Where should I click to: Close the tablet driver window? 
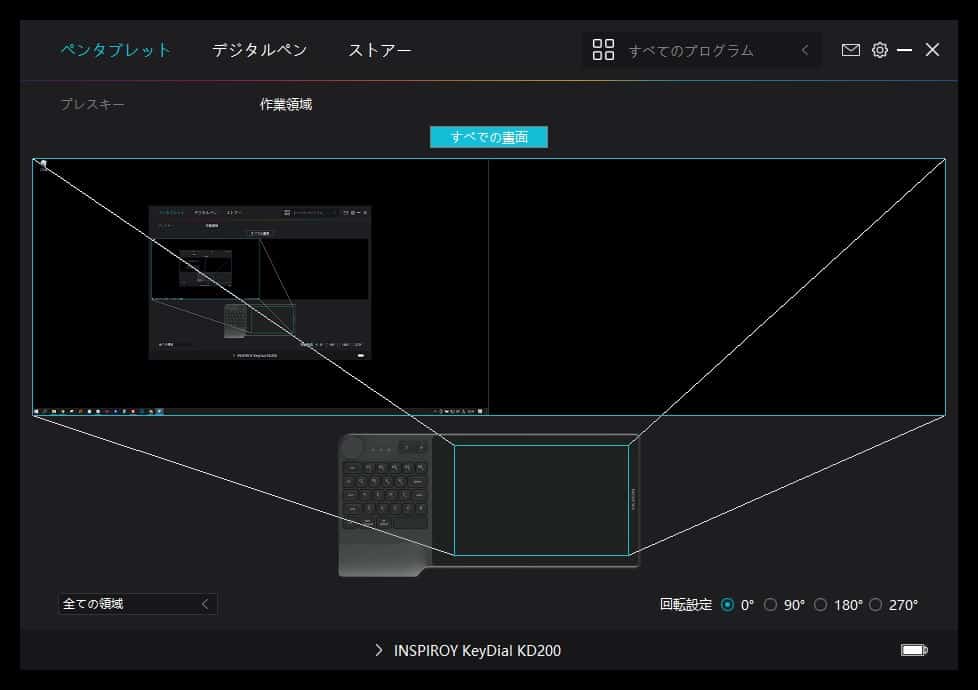(932, 50)
